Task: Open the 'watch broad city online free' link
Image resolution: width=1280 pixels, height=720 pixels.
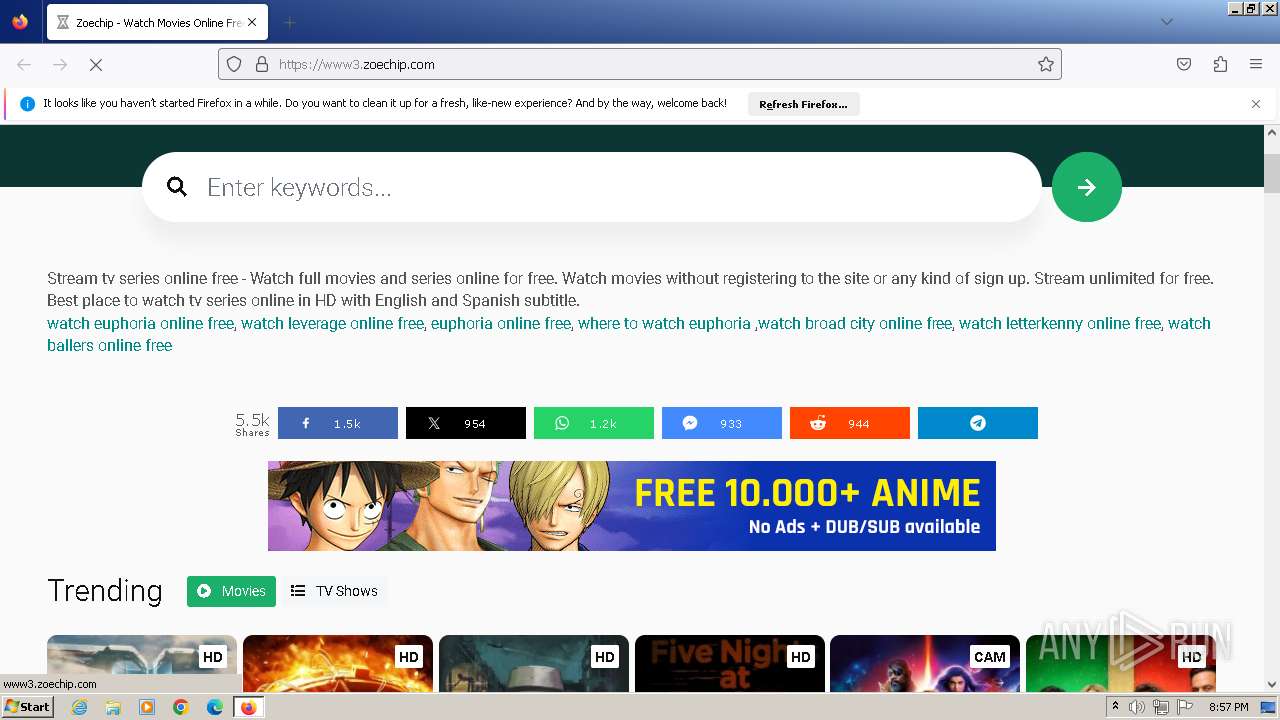Action: (855, 323)
